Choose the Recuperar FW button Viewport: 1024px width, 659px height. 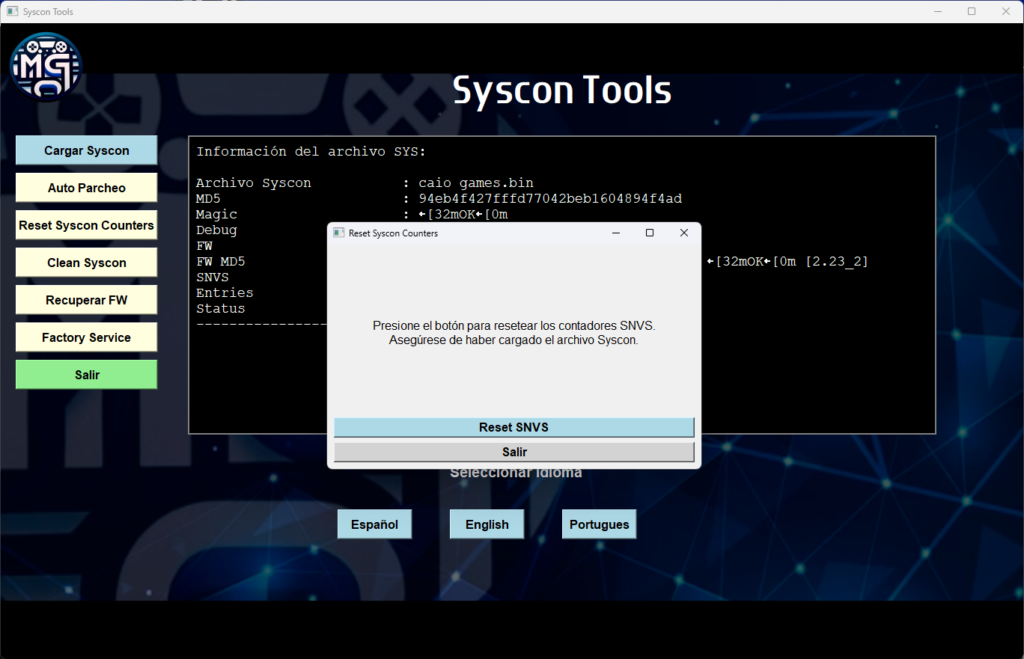click(x=86, y=300)
